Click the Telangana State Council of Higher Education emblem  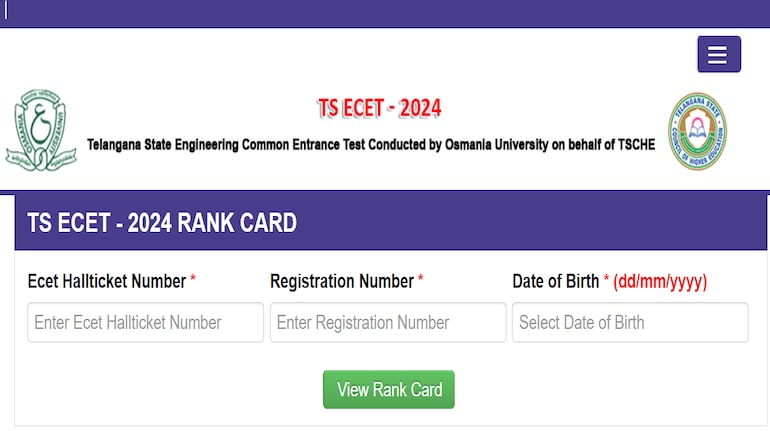[697, 131]
